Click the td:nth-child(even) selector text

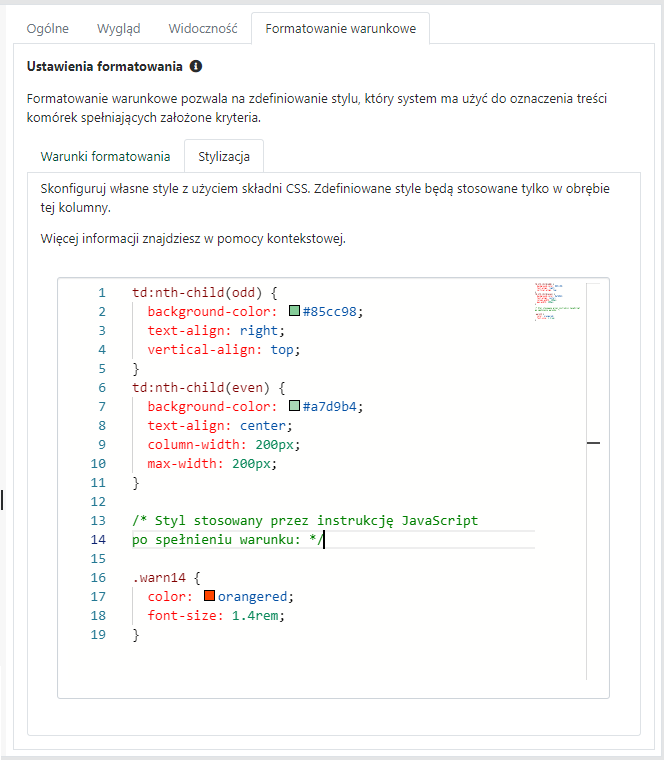click(201, 388)
